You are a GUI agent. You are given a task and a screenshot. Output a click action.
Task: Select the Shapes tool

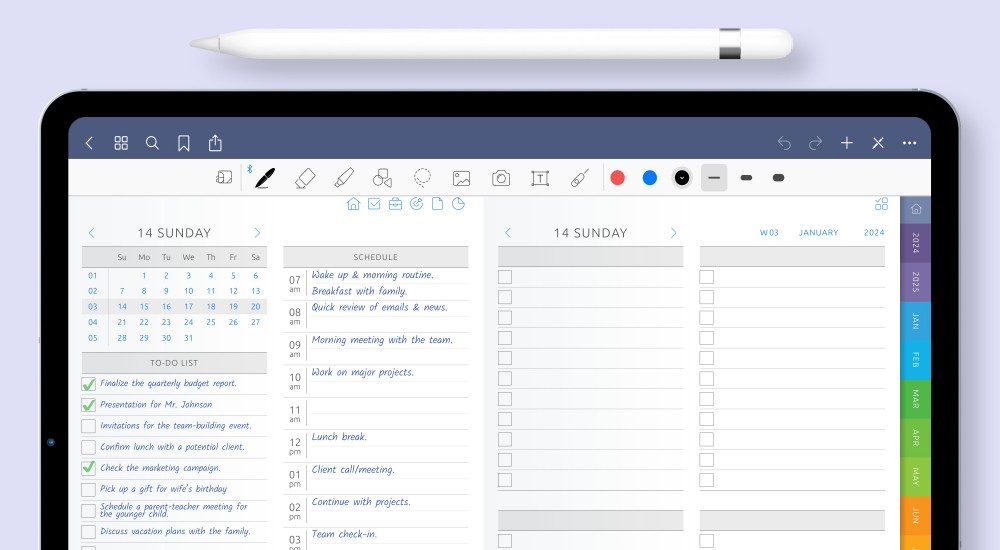(x=383, y=178)
